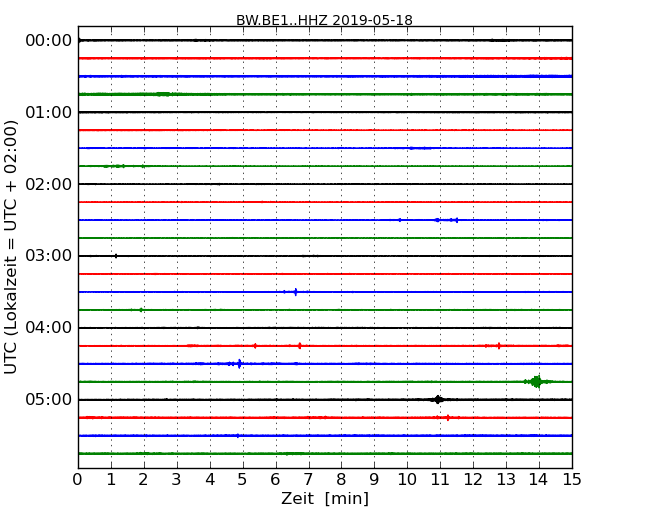This screenshot has width=650, height=520.
Task: Click the plot title BW.BE1..HHZ 2019-05-18
Action: tap(324, 20)
